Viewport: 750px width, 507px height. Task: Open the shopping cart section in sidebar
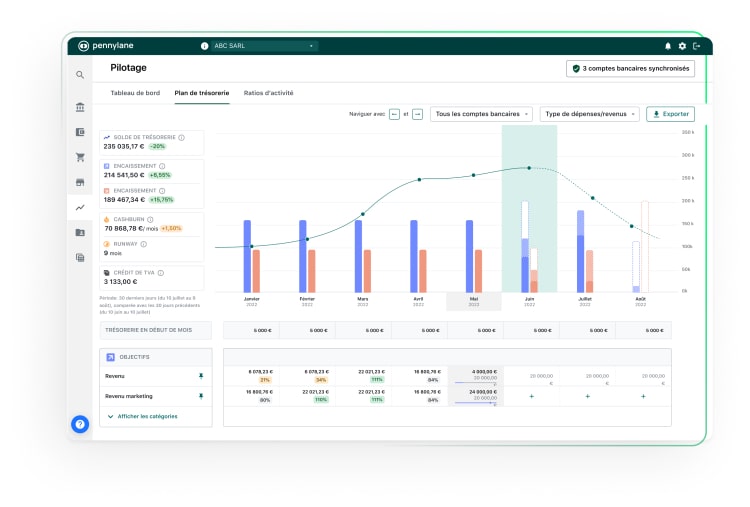(x=80, y=157)
